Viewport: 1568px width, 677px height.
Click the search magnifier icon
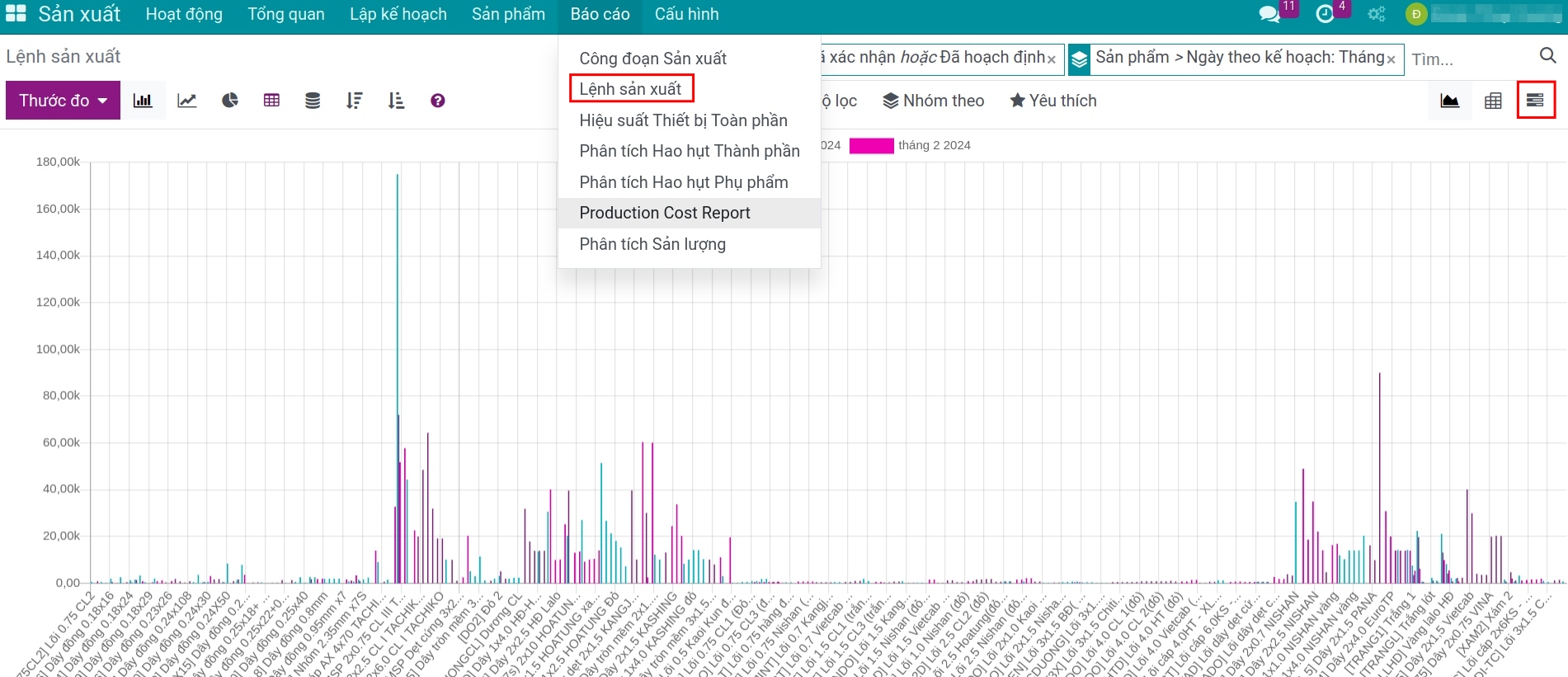1548,56
